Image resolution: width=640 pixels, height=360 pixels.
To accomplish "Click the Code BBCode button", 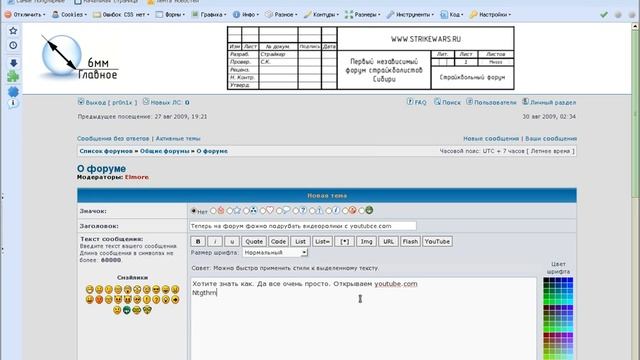I will pos(278,242).
